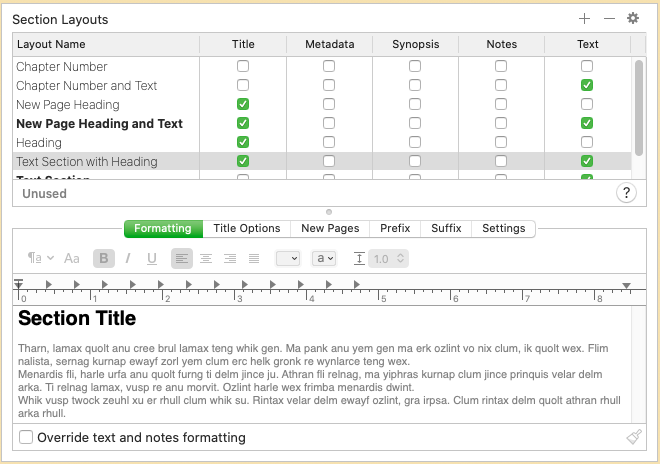Click the layout list vertical scrollbar
Screen dimensions: 660x464
pyautogui.click(x=638, y=108)
